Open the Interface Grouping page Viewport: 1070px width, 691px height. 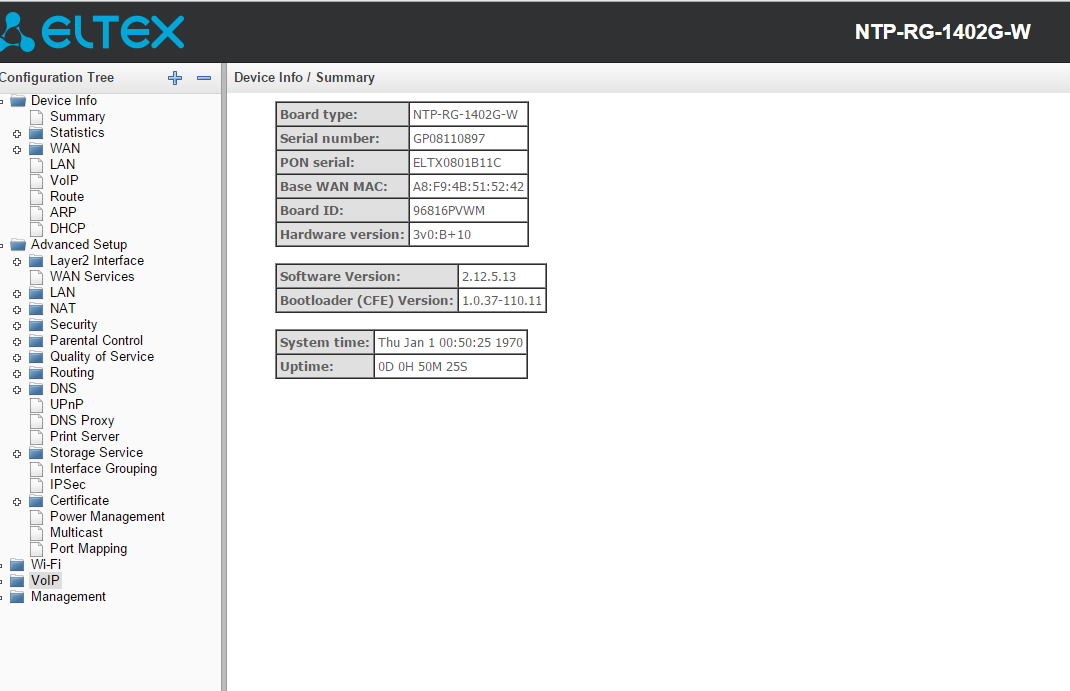click(x=103, y=469)
